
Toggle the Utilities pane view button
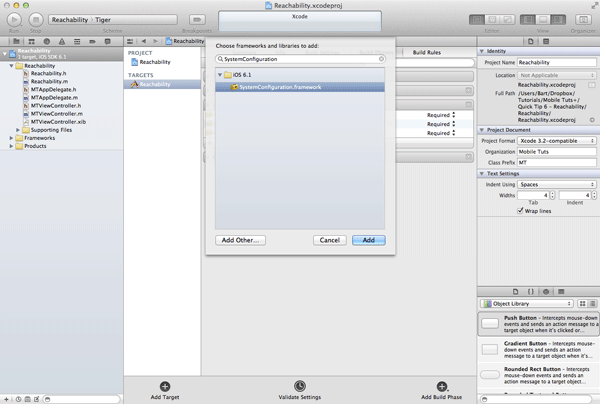coord(558,20)
